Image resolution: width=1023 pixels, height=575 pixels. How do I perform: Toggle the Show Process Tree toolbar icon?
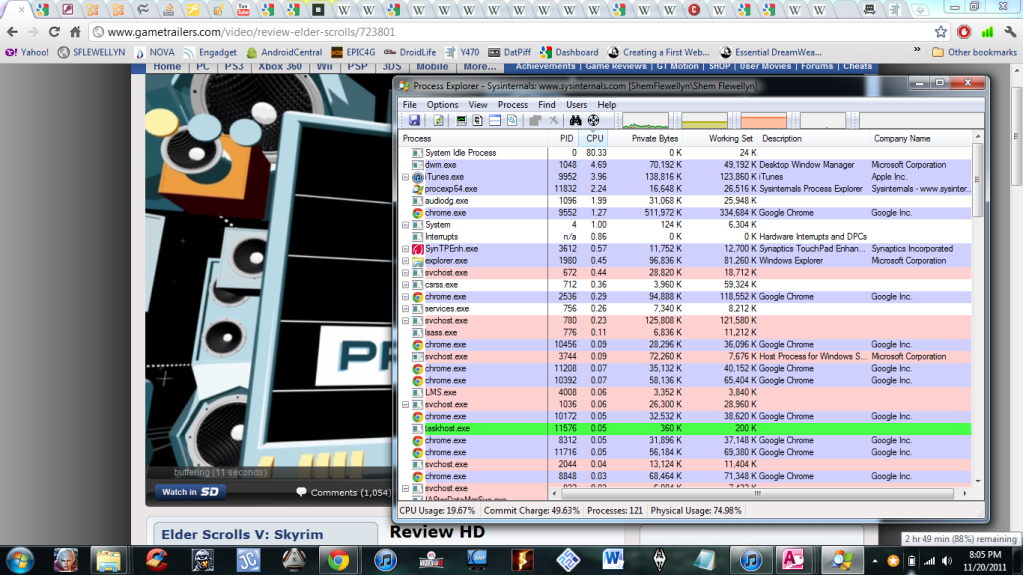pos(478,121)
